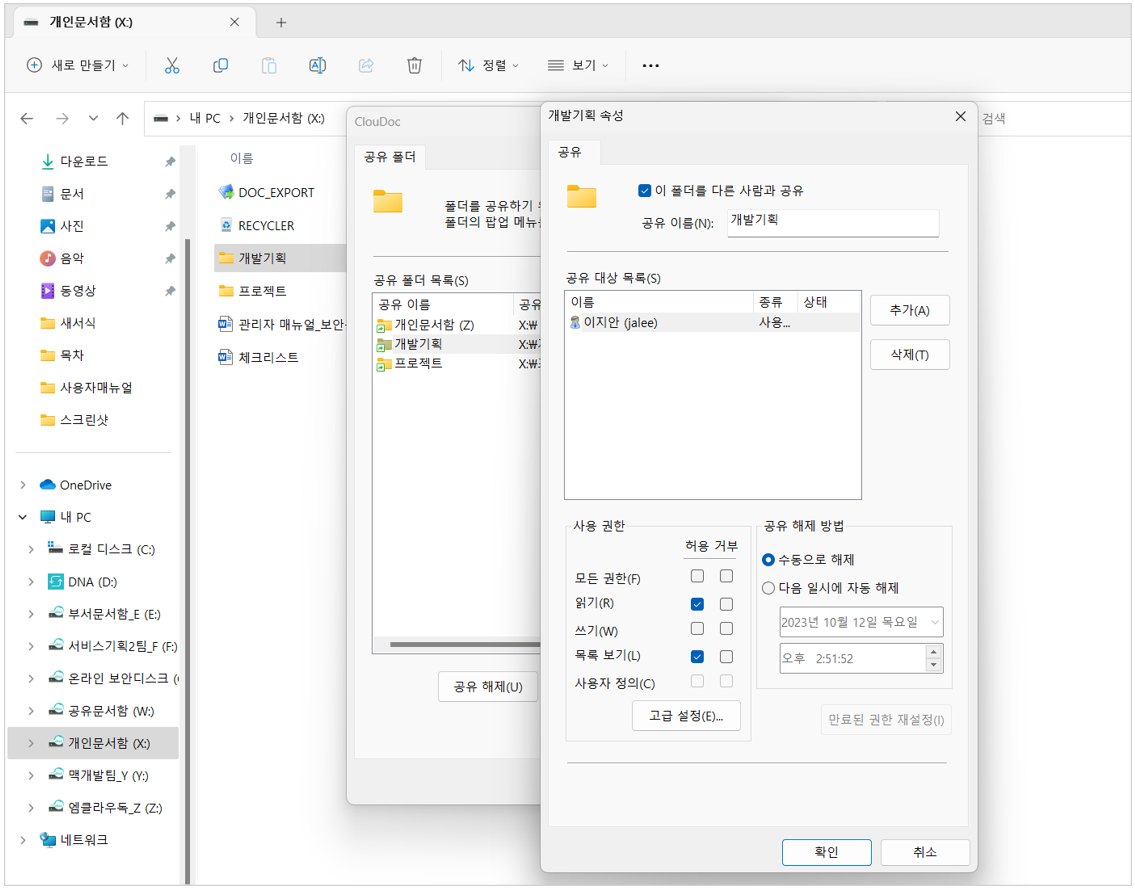Click the Cut scissors icon in toolbar
The height and width of the screenshot is (888, 1135).
pyautogui.click(x=172, y=66)
